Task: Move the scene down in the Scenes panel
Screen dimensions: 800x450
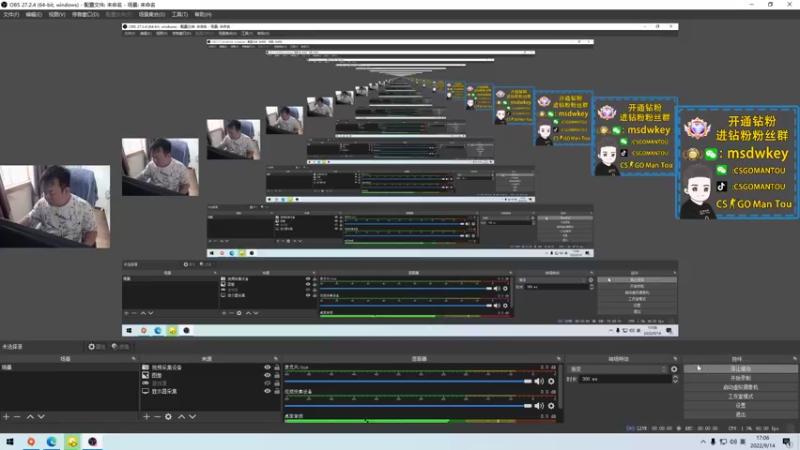Action: tap(41, 417)
